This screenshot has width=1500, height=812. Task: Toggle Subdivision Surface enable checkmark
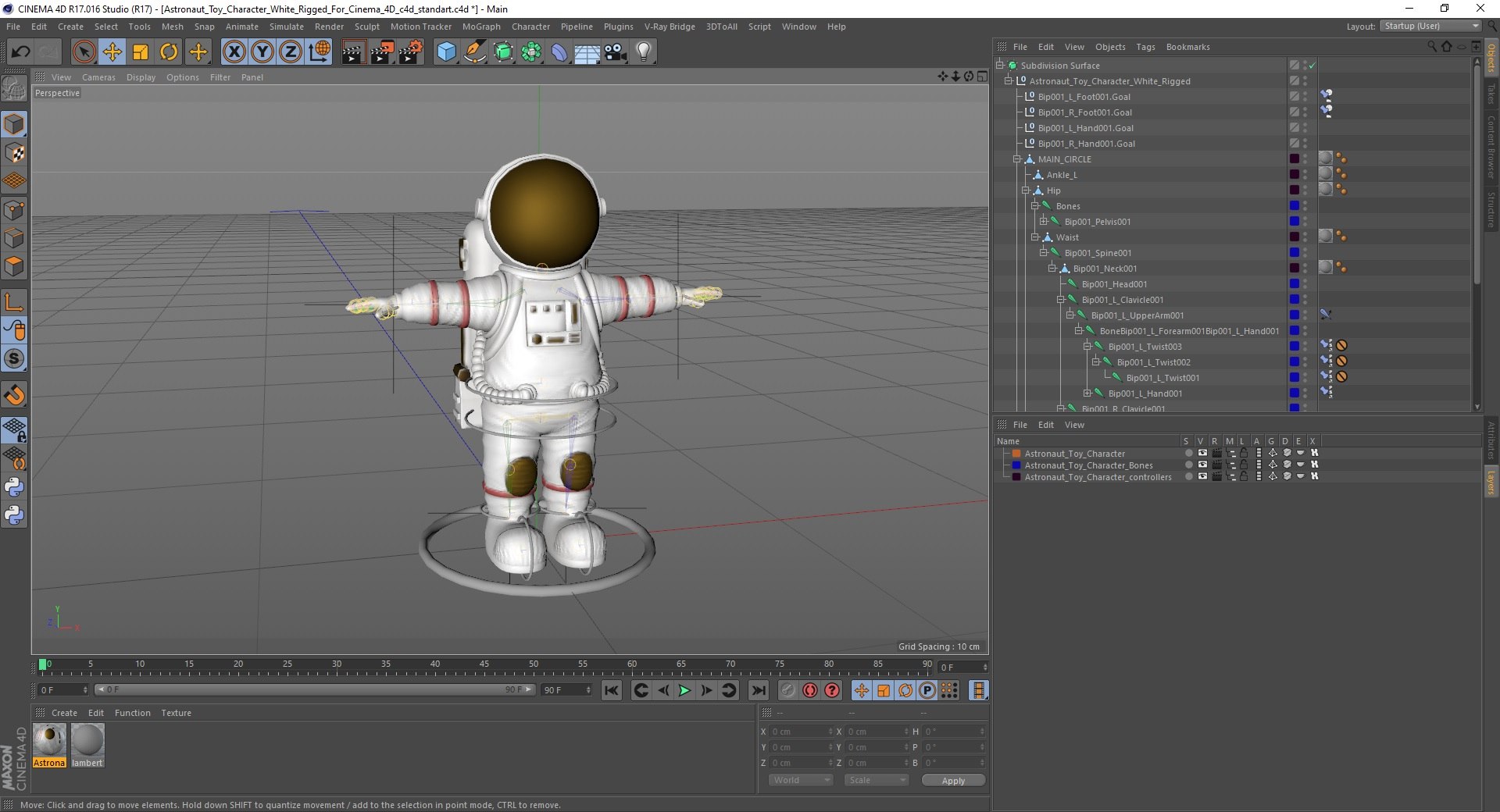click(1312, 66)
